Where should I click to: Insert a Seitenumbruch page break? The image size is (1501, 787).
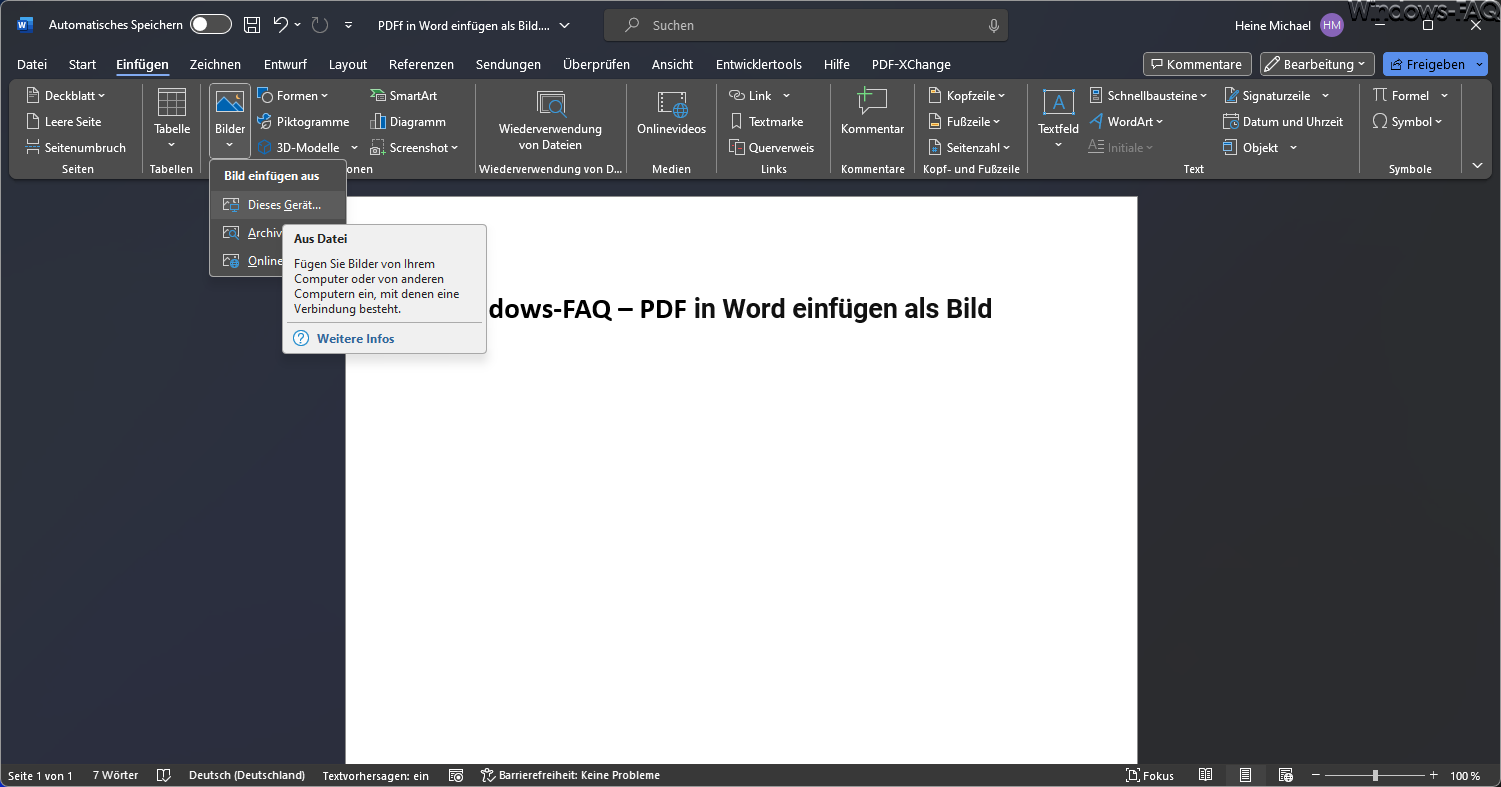(x=76, y=148)
